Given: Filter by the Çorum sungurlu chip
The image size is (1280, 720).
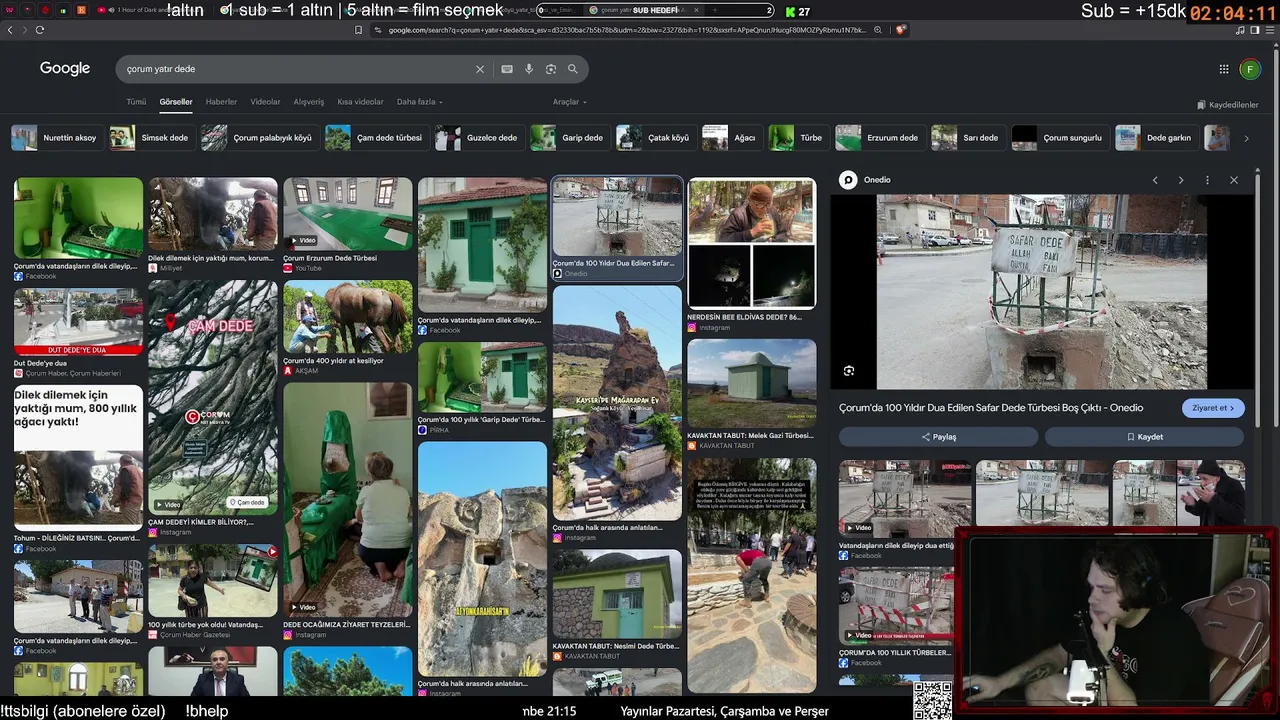Looking at the screenshot, I should tap(1059, 138).
